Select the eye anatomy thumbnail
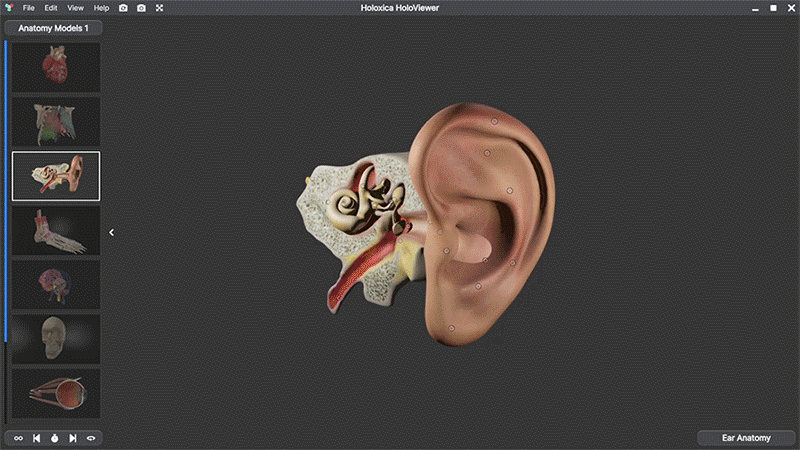800x450 pixels. point(56,394)
